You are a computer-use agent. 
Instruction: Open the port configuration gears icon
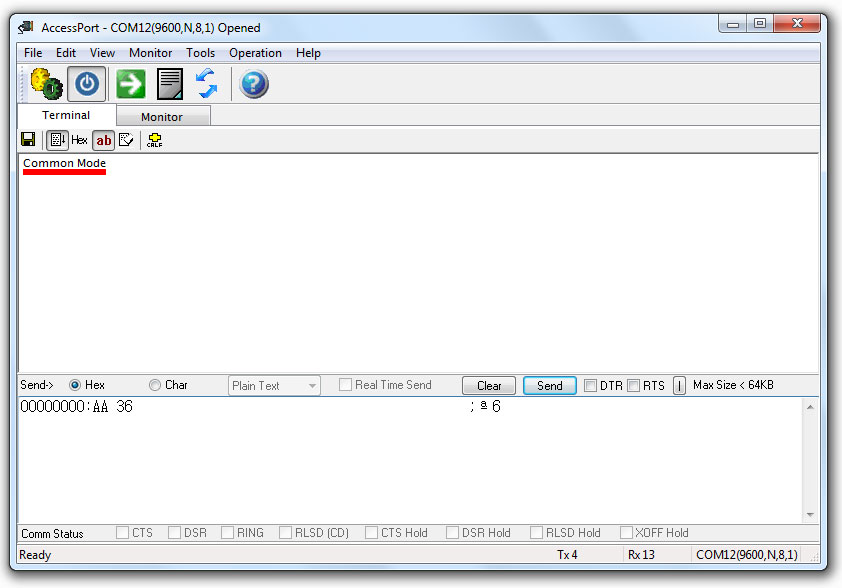point(47,84)
